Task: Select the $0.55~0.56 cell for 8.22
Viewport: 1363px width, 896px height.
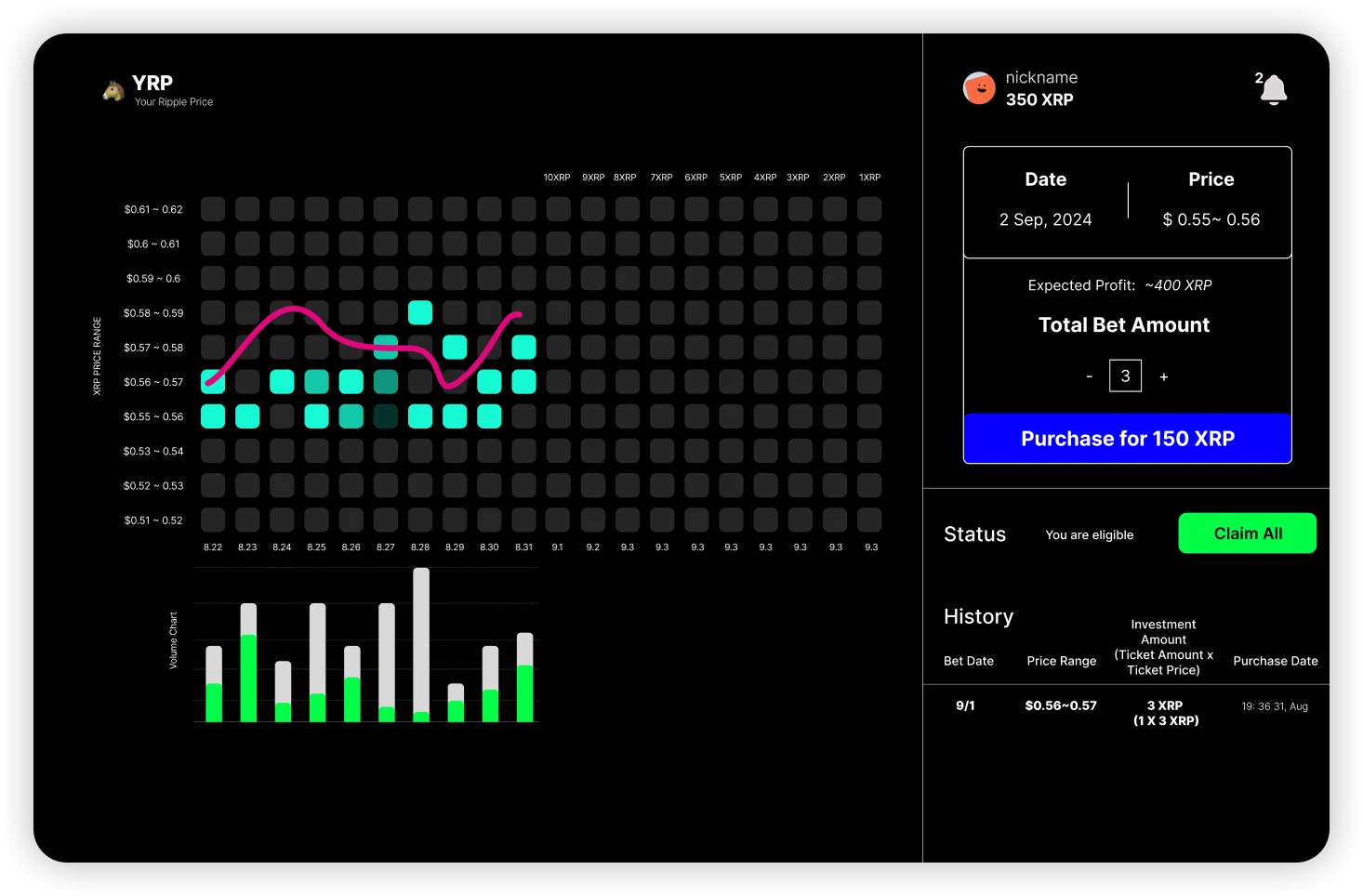Action: [x=213, y=416]
